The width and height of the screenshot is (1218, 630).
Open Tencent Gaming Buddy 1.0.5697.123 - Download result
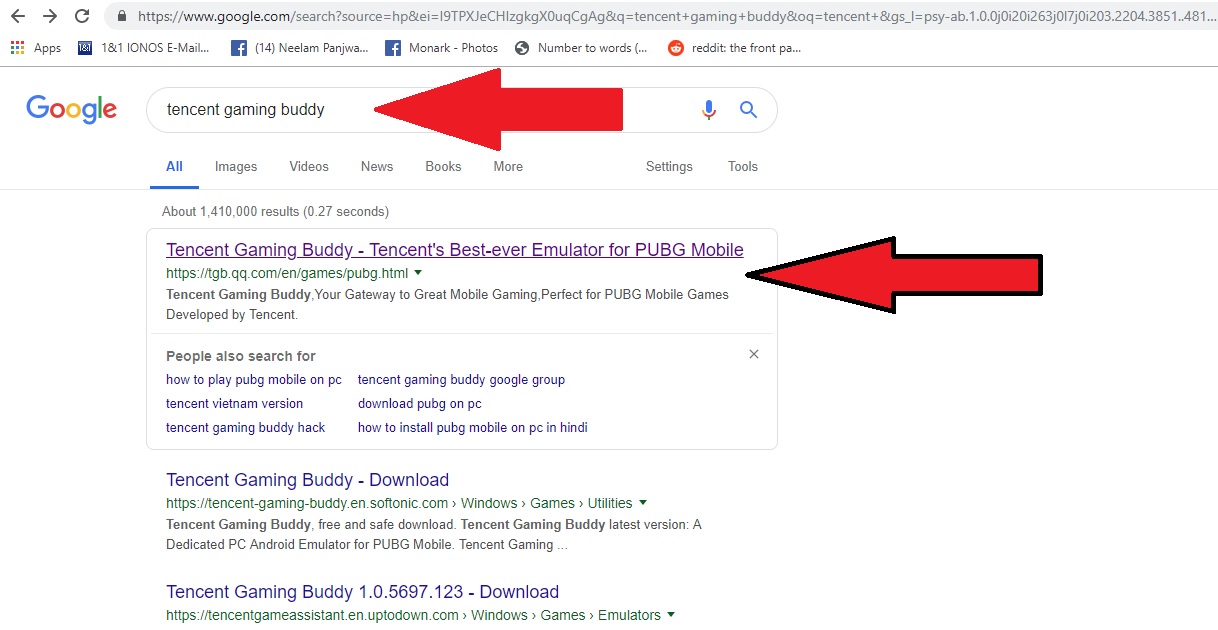[x=362, y=592]
